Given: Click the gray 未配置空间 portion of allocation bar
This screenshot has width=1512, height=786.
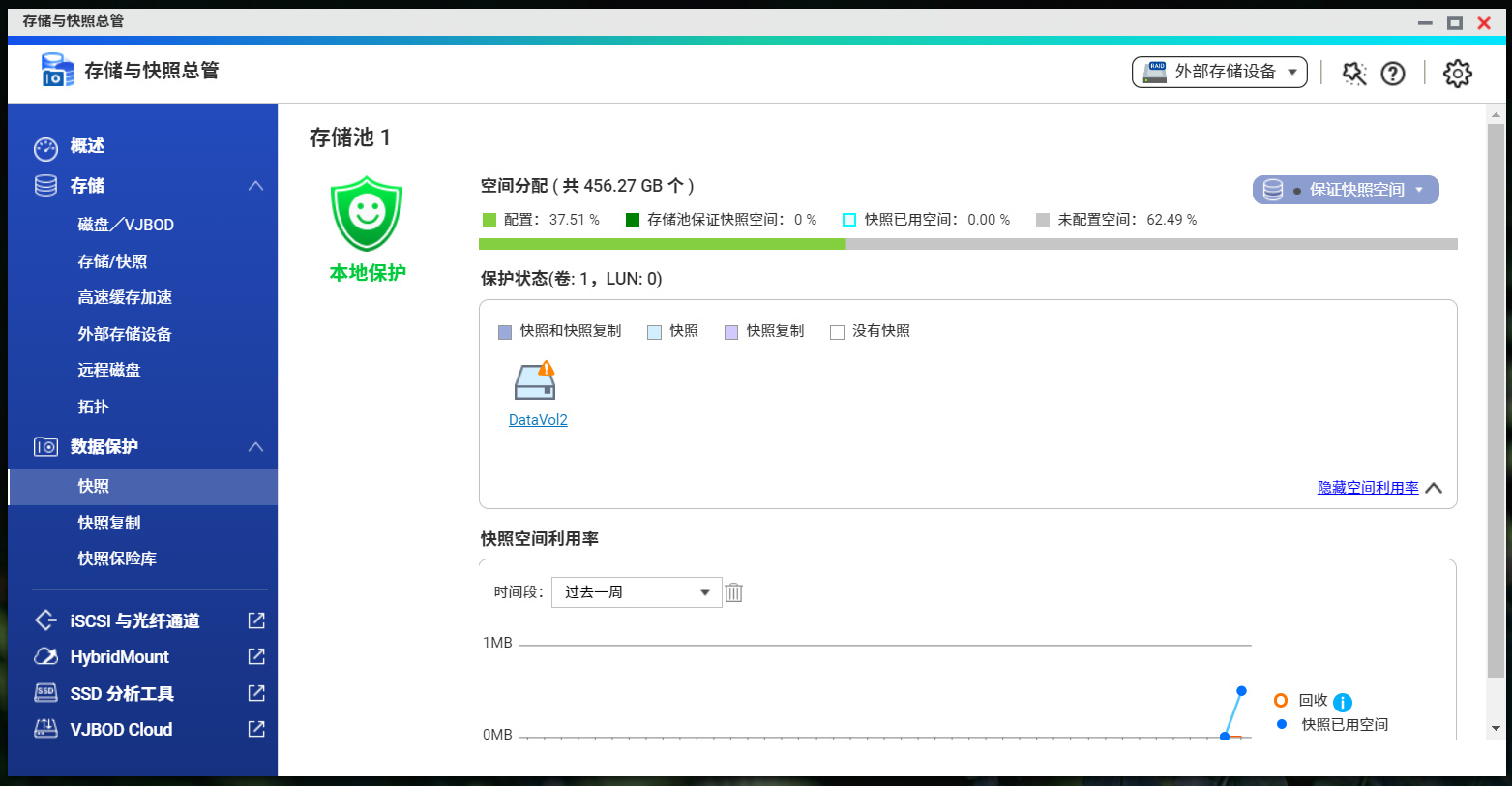Looking at the screenshot, I should pyautogui.click(x=1152, y=244).
